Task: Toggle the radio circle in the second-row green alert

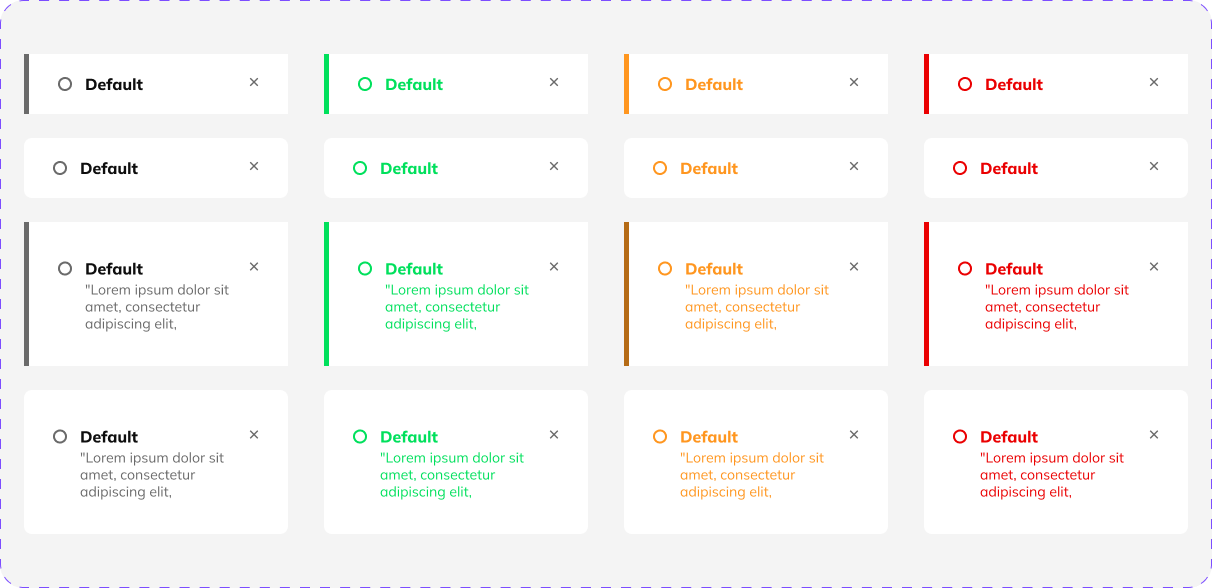Action: click(x=362, y=168)
